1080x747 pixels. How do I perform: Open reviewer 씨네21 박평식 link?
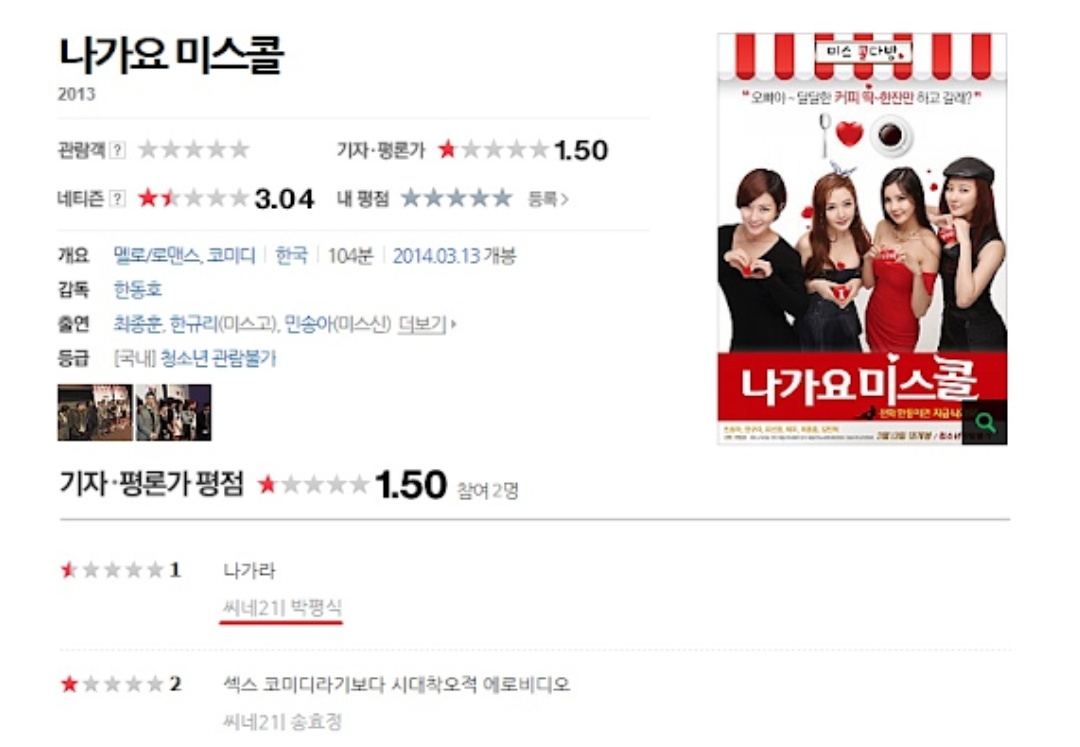tap(282, 607)
